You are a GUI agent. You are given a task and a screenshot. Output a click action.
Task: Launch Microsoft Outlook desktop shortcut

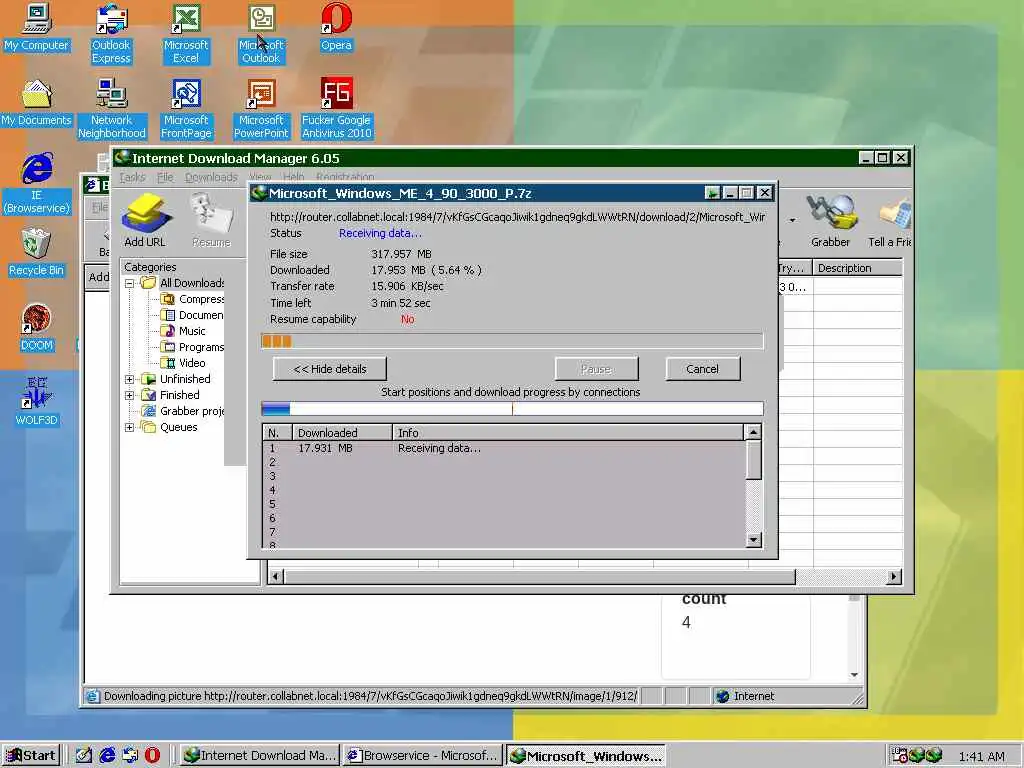pos(261,34)
